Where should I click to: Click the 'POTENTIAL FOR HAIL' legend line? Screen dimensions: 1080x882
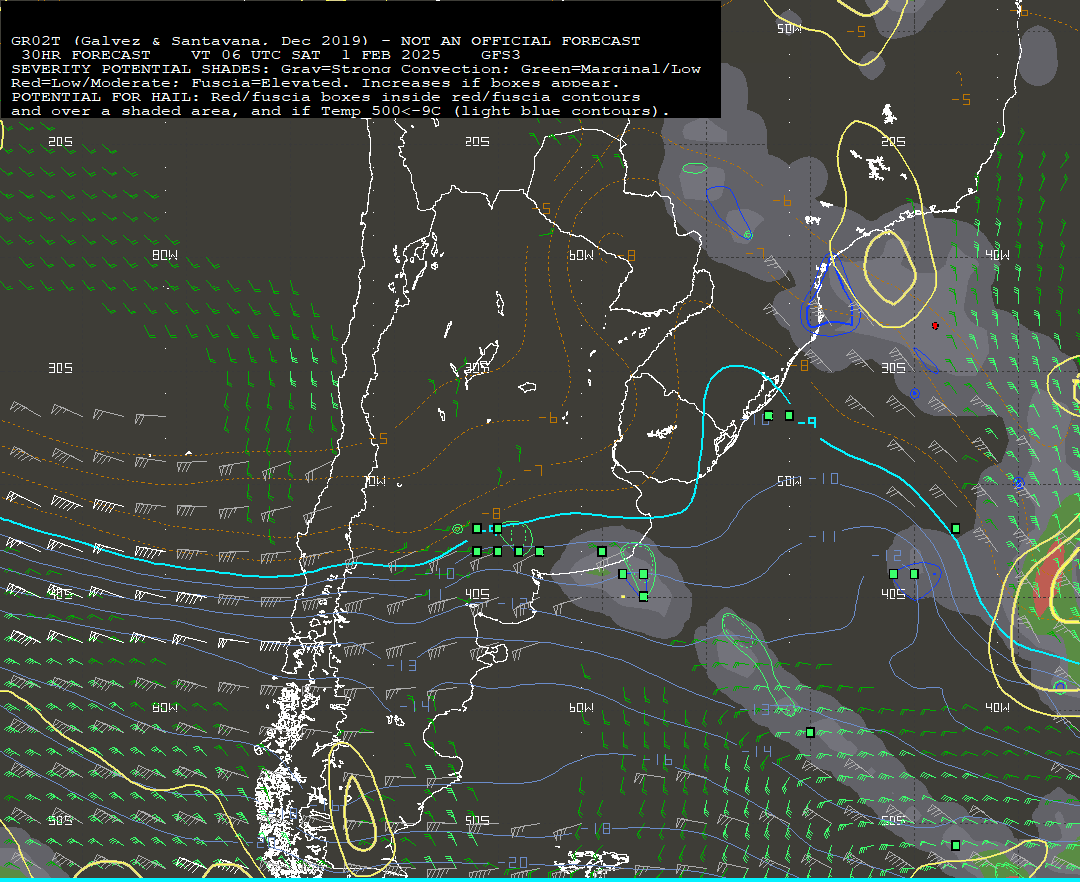pos(326,97)
